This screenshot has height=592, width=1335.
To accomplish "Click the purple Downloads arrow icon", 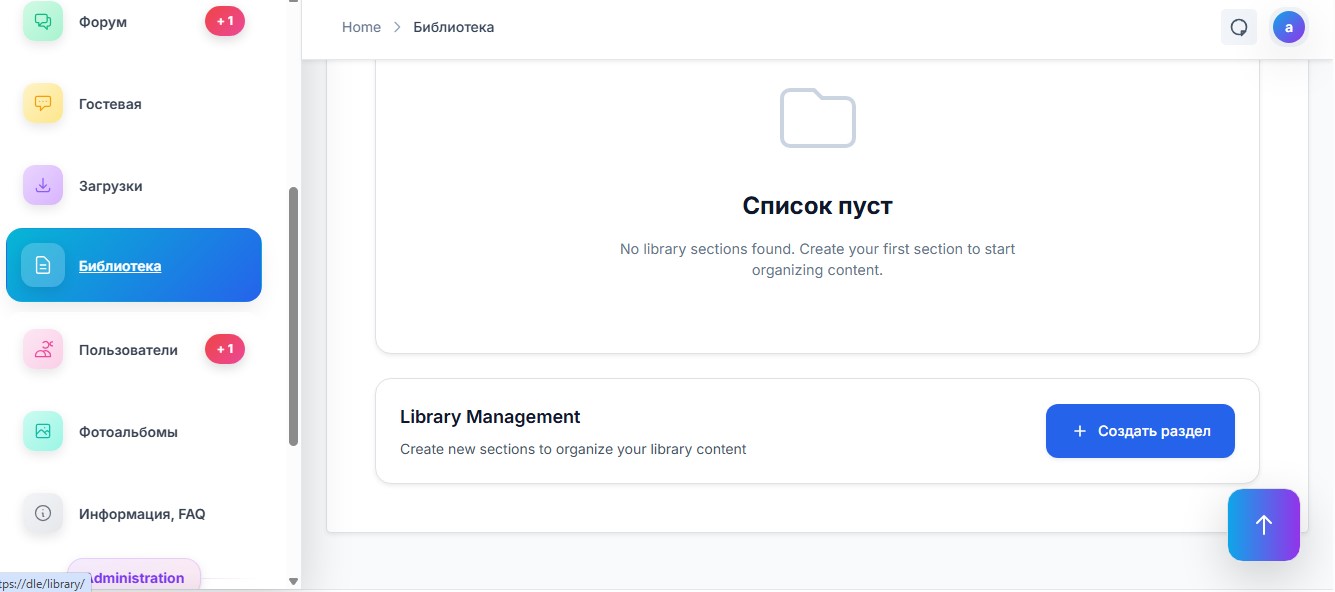I will (x=43, y=185).
